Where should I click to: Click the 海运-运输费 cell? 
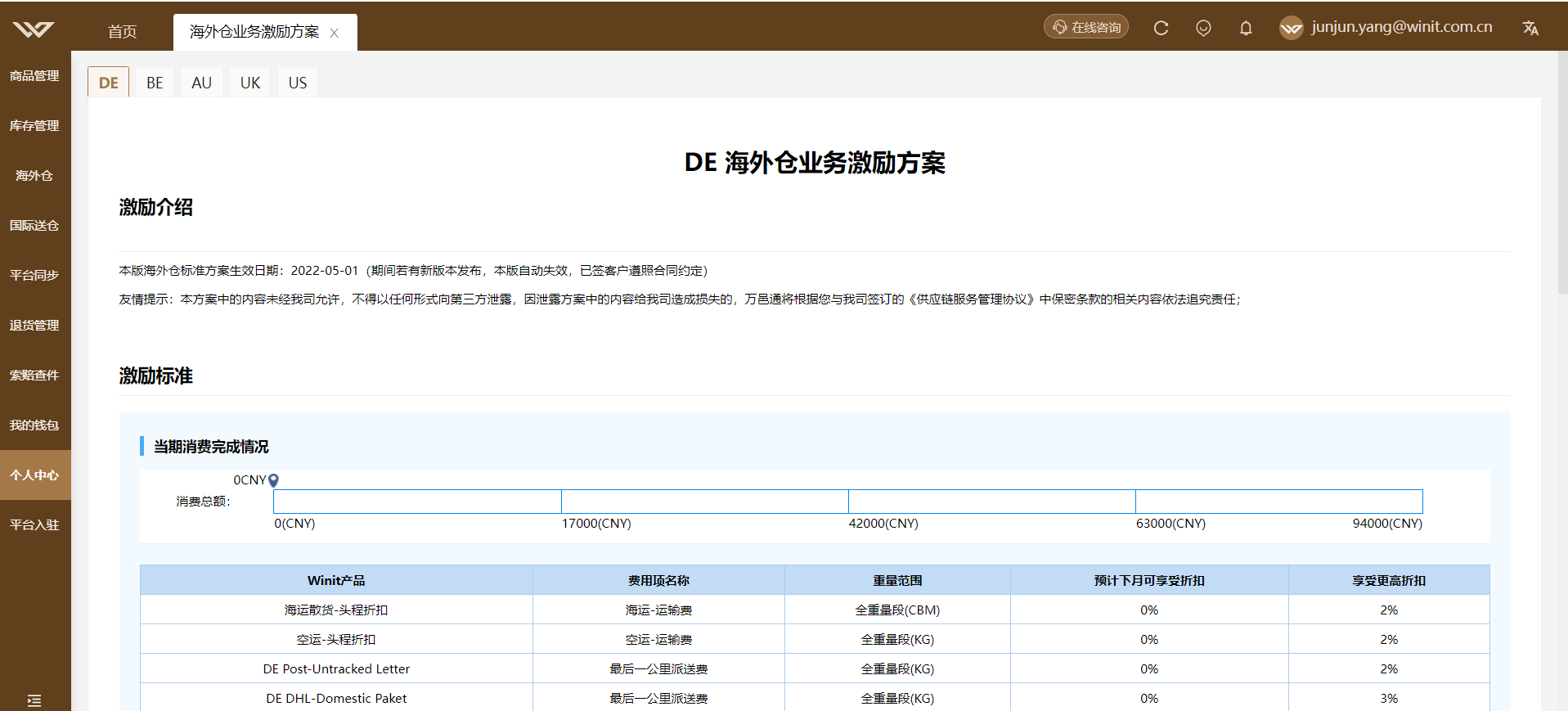[x=658, y=610]
